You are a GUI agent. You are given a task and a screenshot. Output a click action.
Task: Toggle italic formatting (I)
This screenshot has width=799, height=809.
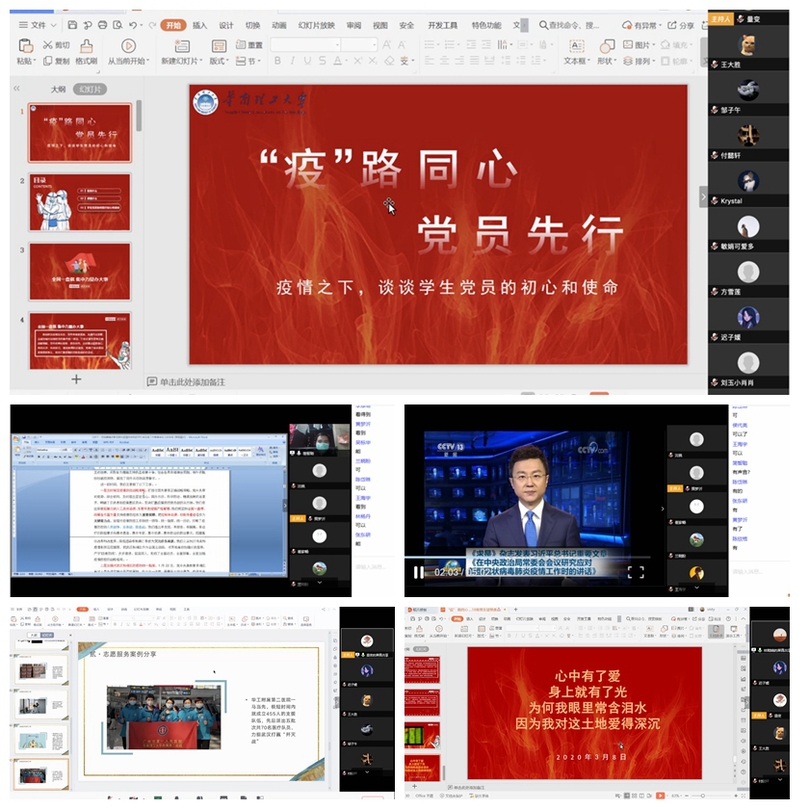293,61
